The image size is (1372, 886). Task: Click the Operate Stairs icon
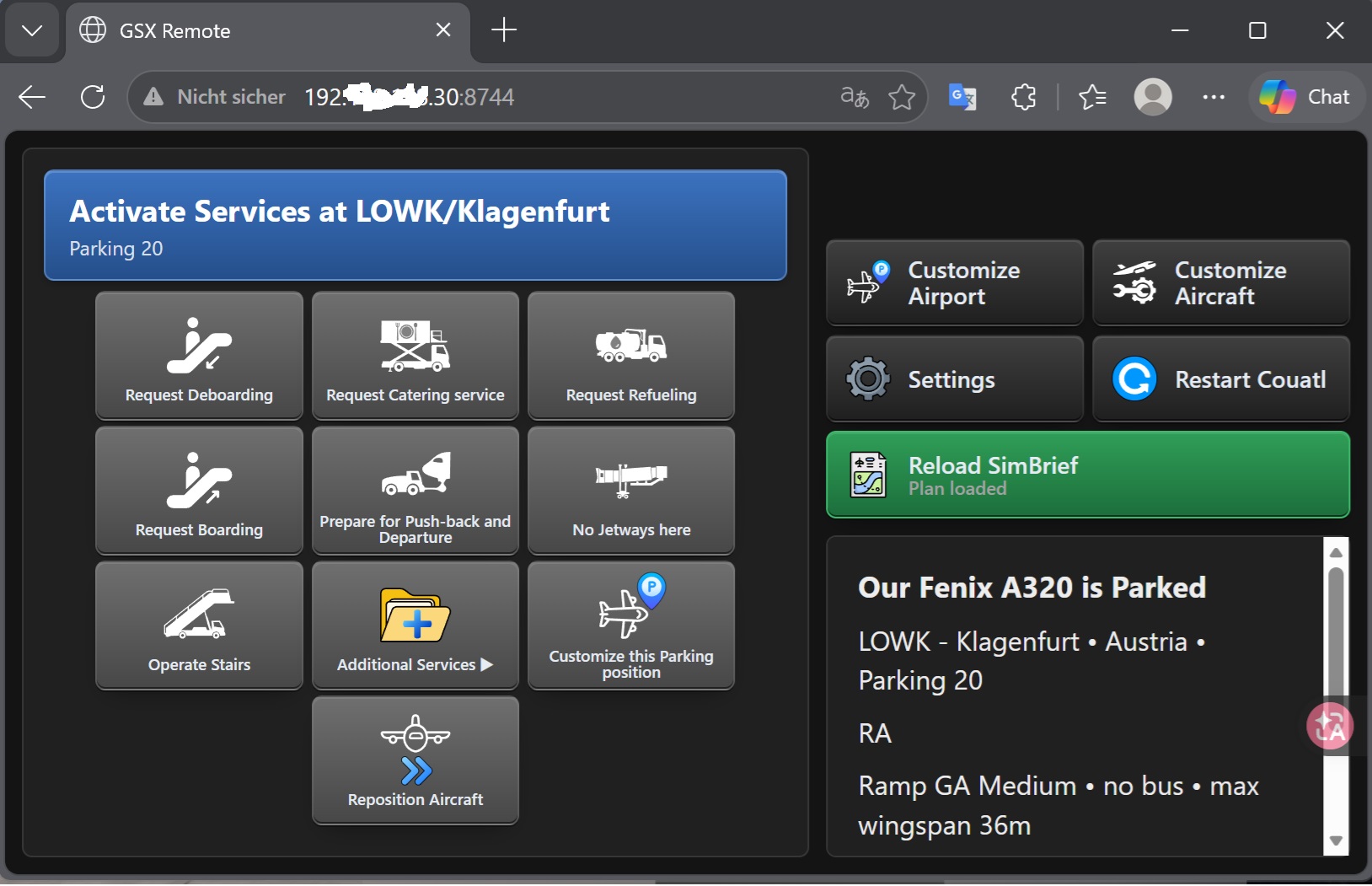tap(199, 613)
